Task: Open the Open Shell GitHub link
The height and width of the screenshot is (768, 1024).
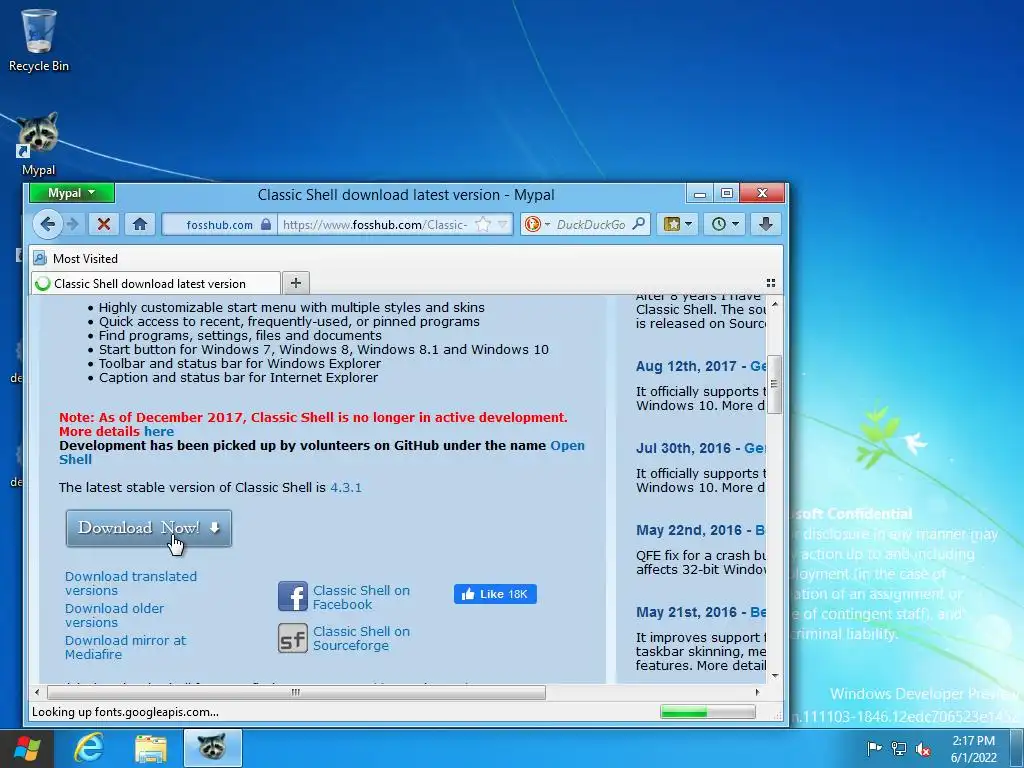Action: [x=322, y=452]
